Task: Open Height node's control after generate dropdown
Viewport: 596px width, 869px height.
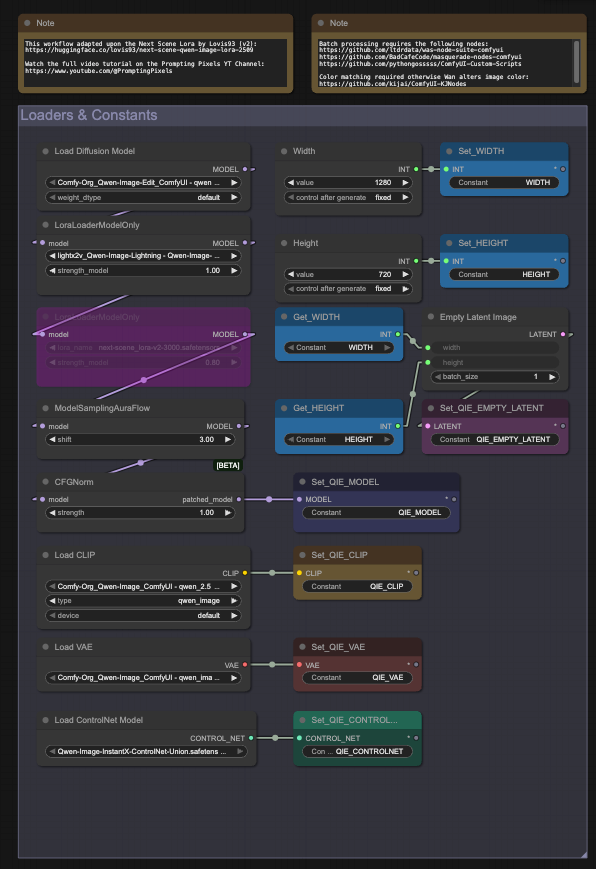Action: point(348,289)
